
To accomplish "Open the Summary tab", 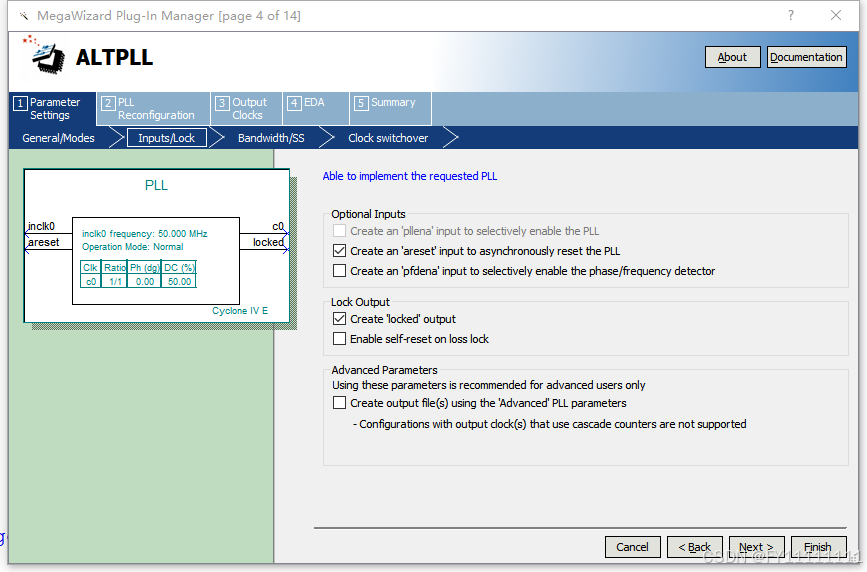I will pyautogui.click(x=390, y=108).
